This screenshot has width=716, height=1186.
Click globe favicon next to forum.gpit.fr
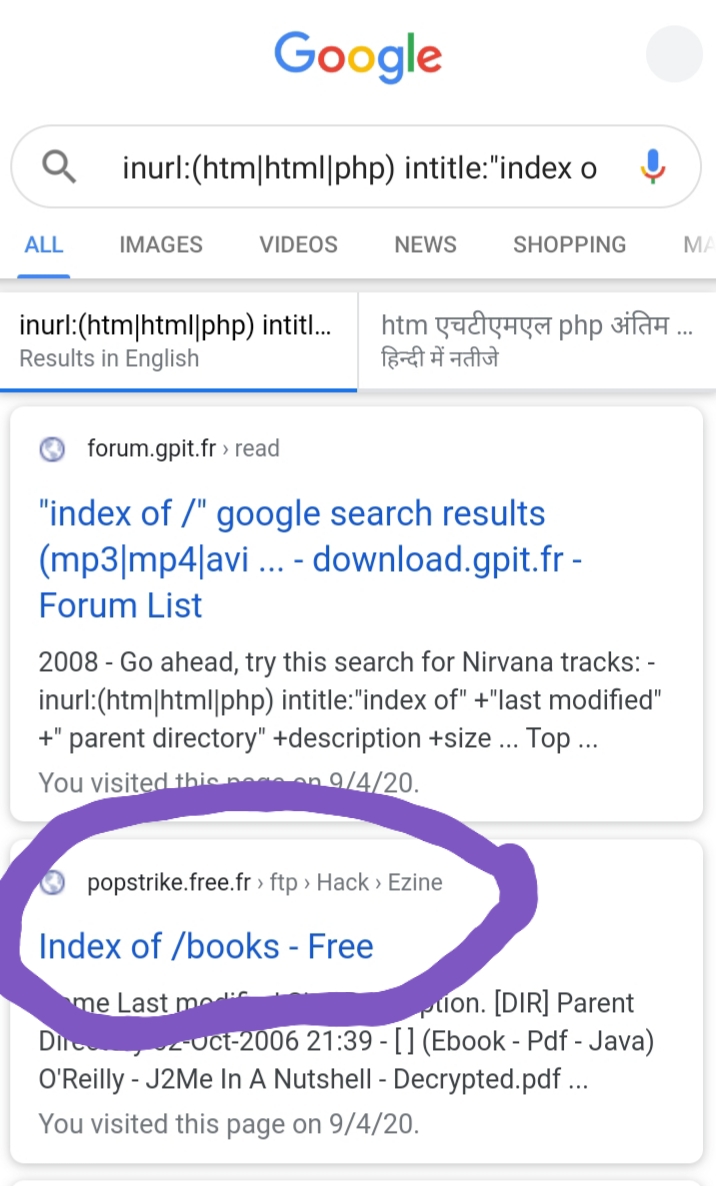point(52,449)
